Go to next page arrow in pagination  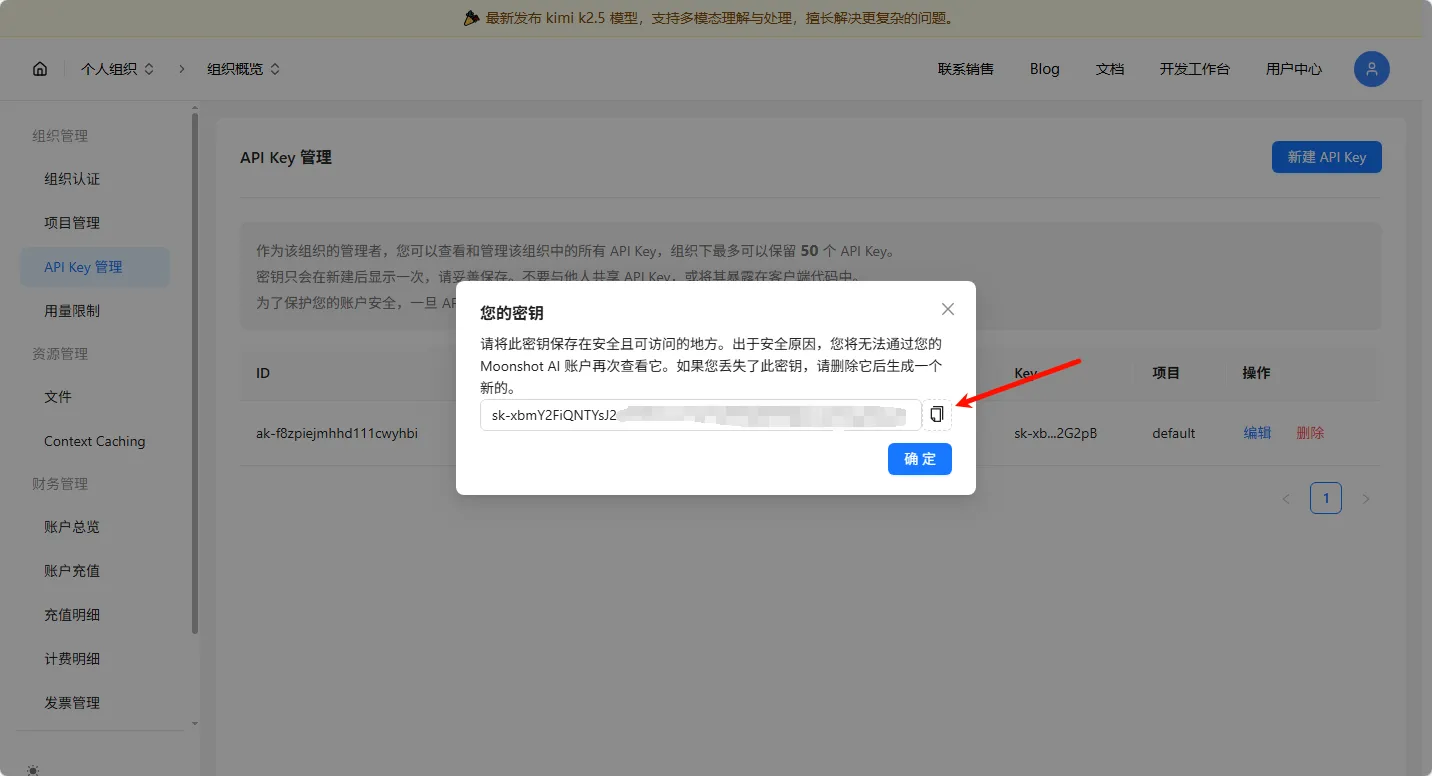[1366, 498]
